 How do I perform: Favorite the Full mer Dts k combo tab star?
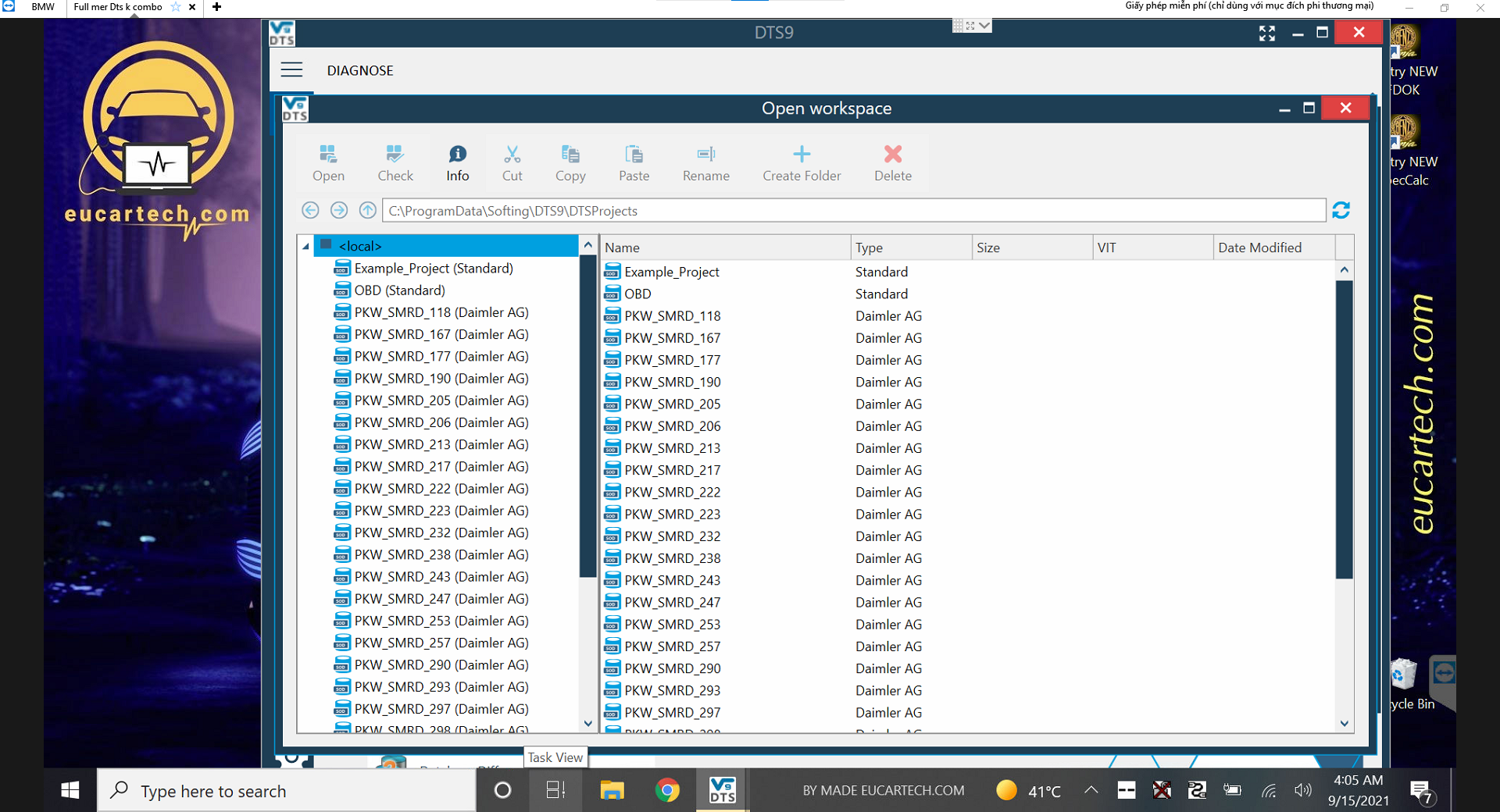176,7
